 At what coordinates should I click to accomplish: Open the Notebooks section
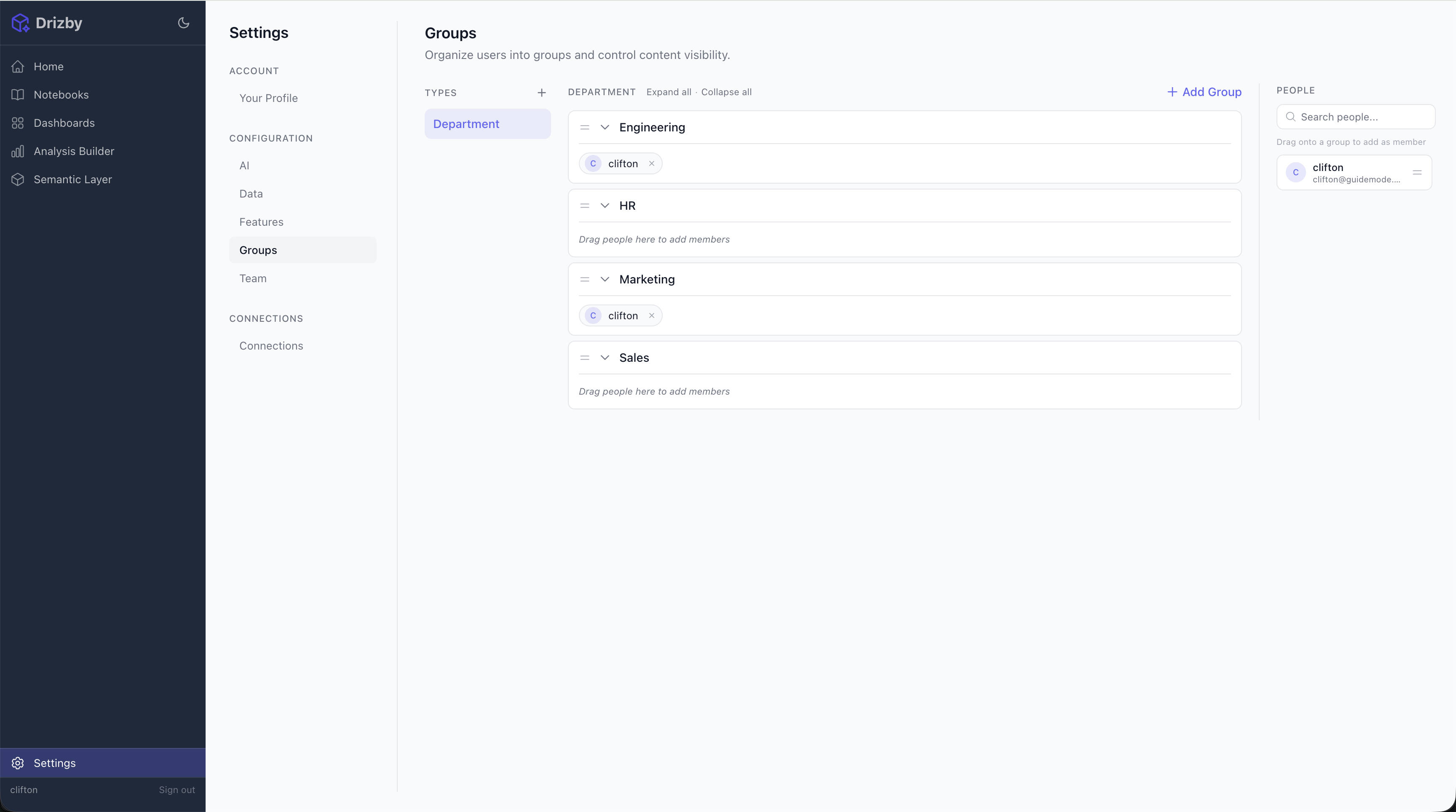[x=62, y=94]
